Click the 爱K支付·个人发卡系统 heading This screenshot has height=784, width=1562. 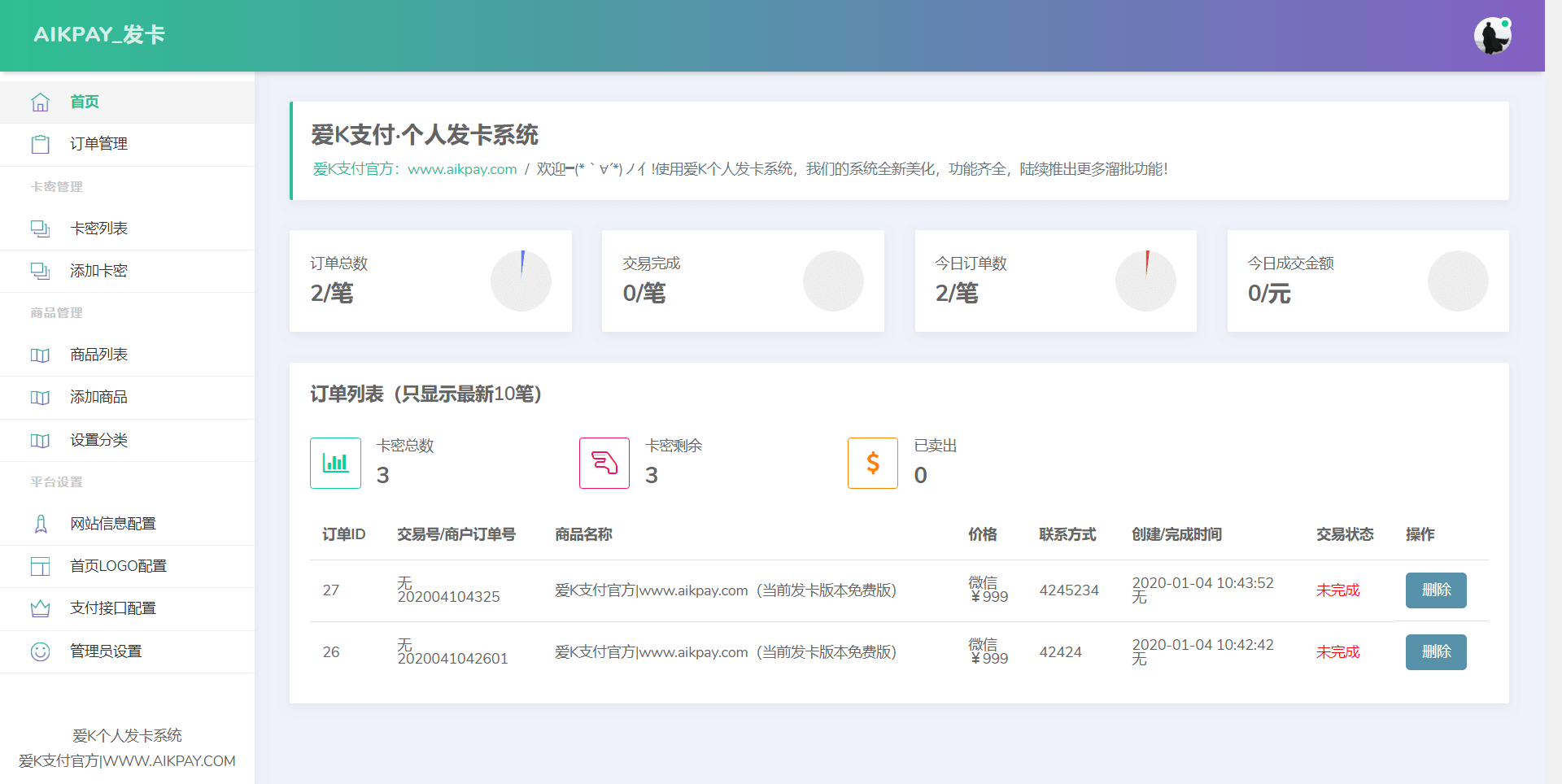pyautogui.click(x=425, y=135)
